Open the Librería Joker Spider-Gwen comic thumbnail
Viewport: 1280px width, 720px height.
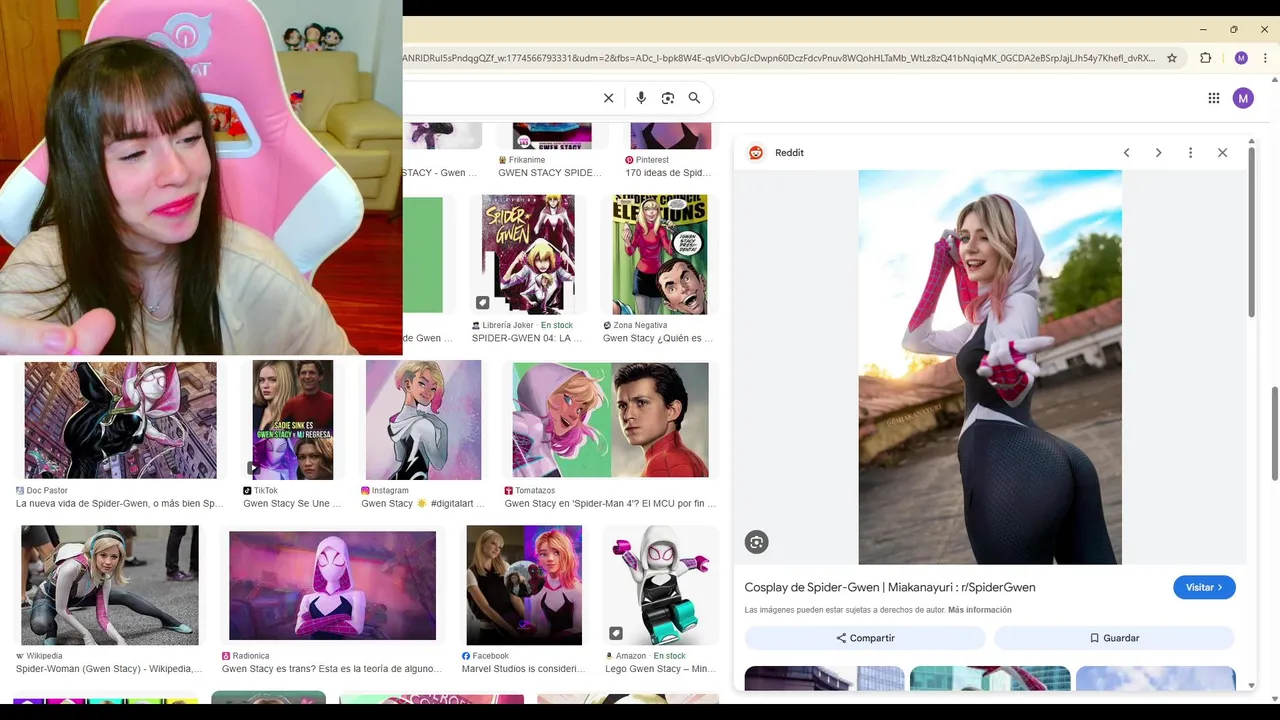[x=528, y=254]
